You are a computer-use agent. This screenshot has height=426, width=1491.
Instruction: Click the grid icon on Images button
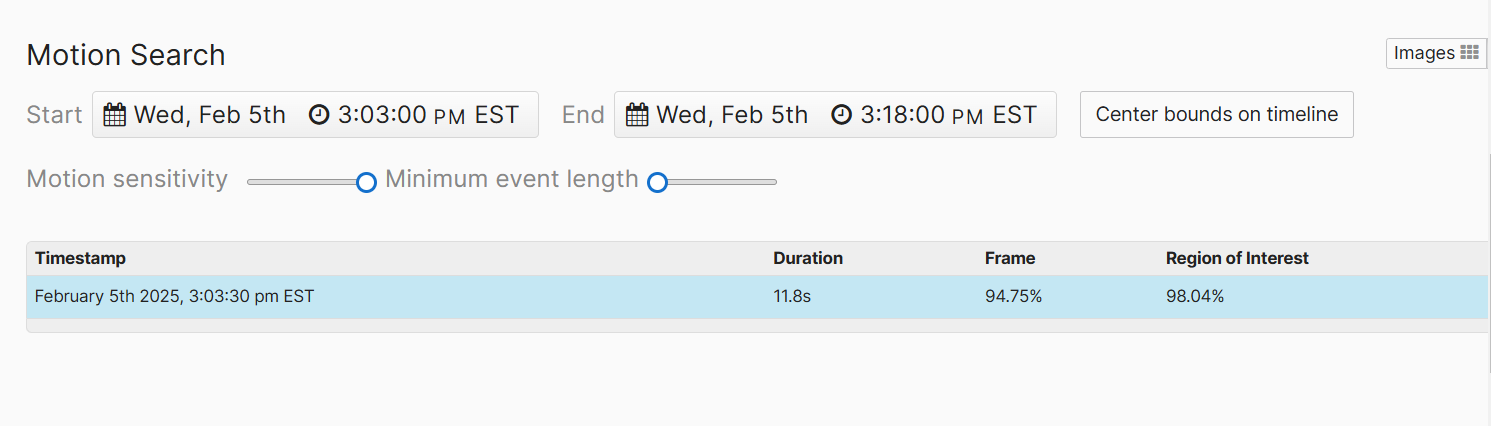click(x=1469, y=53)
